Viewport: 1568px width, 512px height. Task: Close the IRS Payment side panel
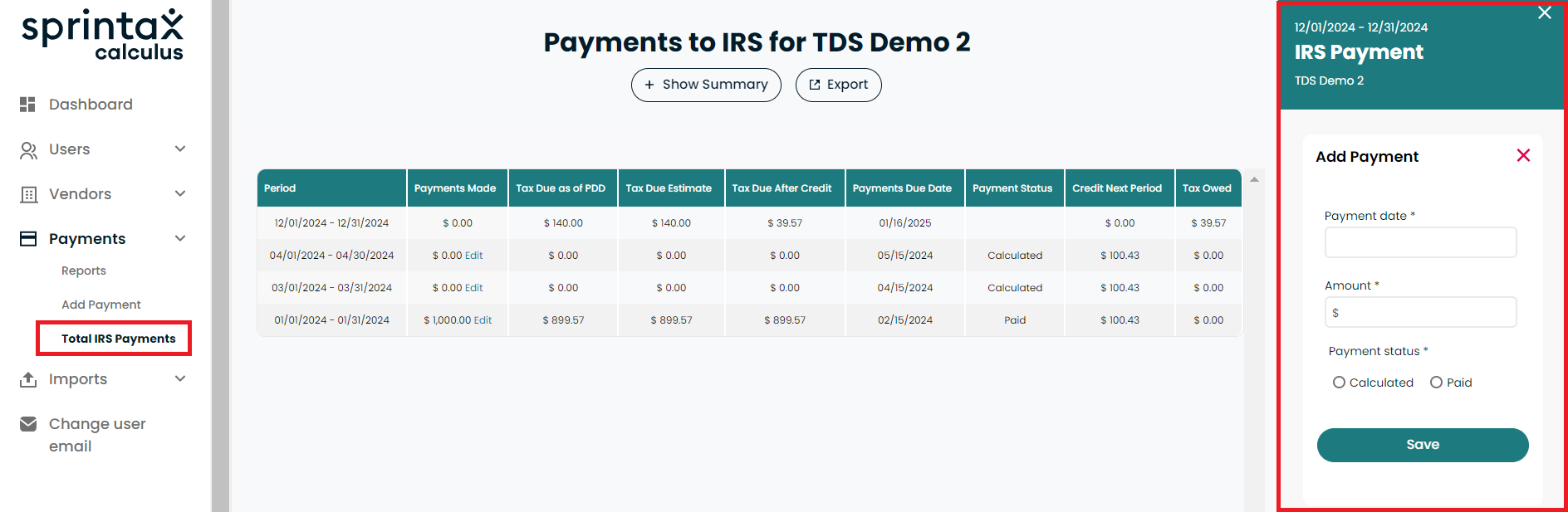click(x=1545, y=12)
